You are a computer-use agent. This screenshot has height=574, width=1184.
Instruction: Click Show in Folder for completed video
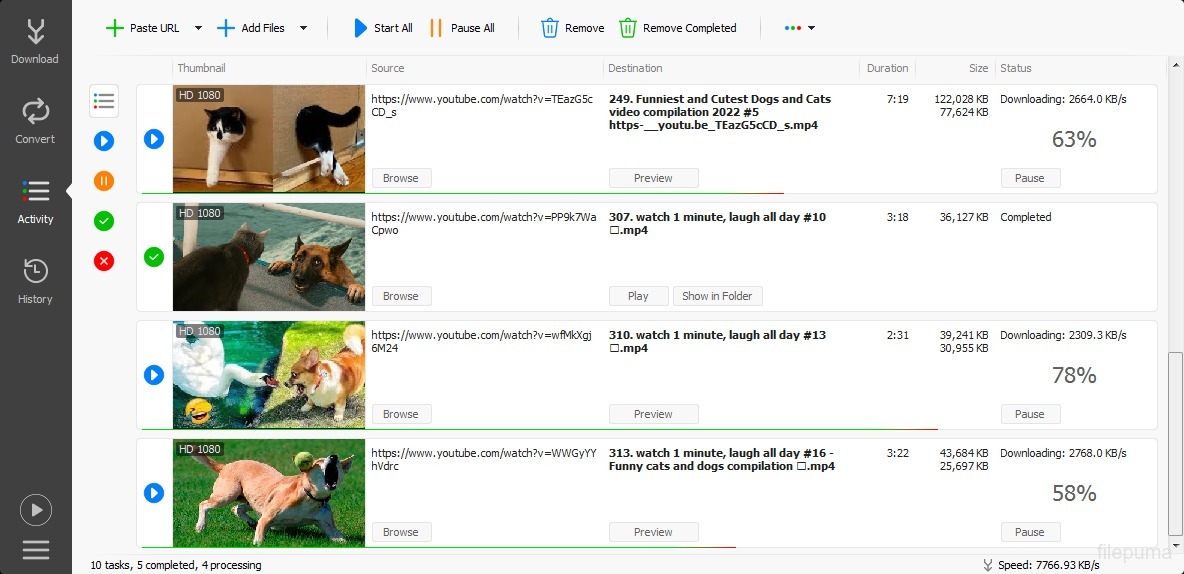coord(717,296)
